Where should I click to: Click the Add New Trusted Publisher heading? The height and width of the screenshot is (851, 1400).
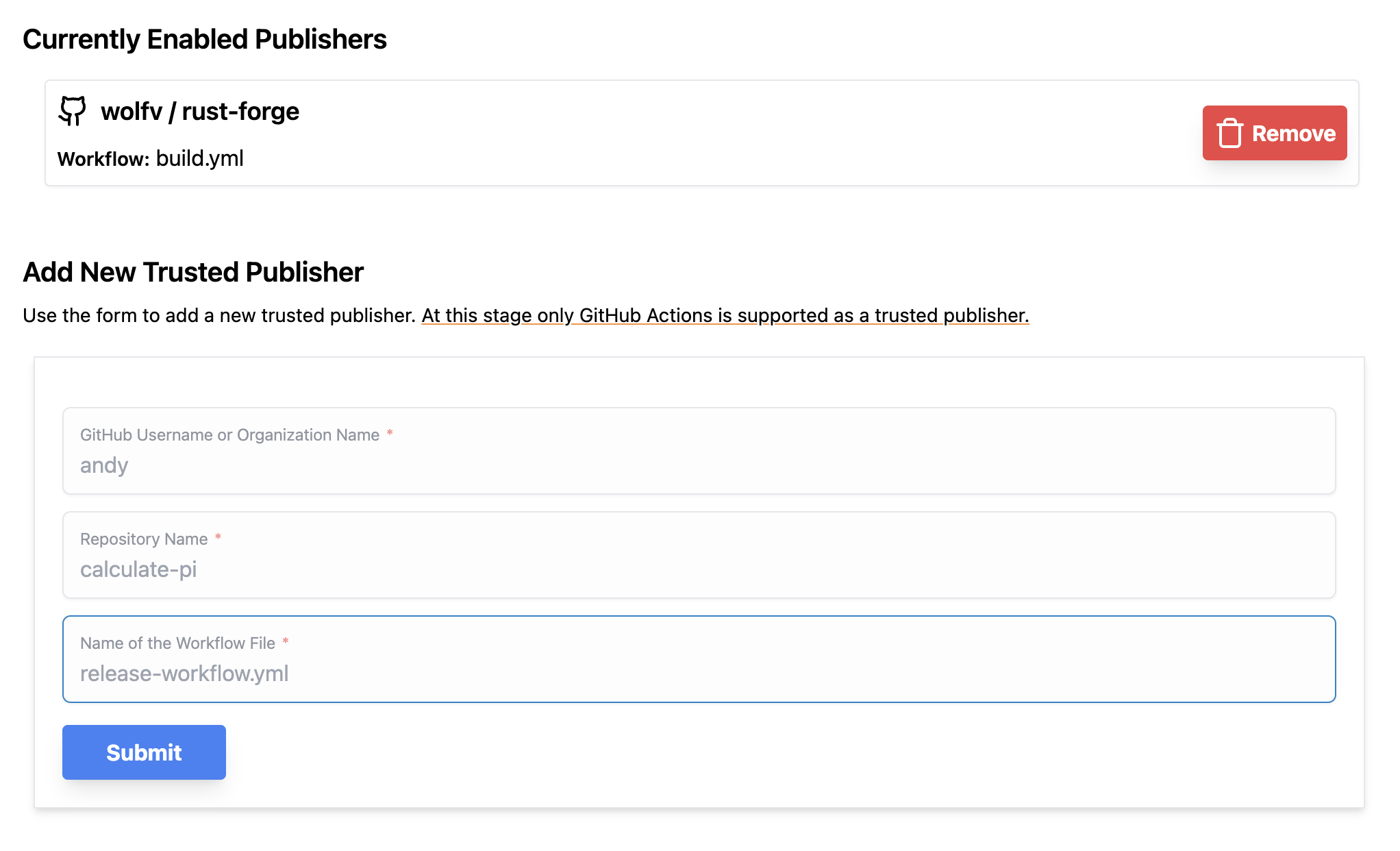tap(193, 273)
